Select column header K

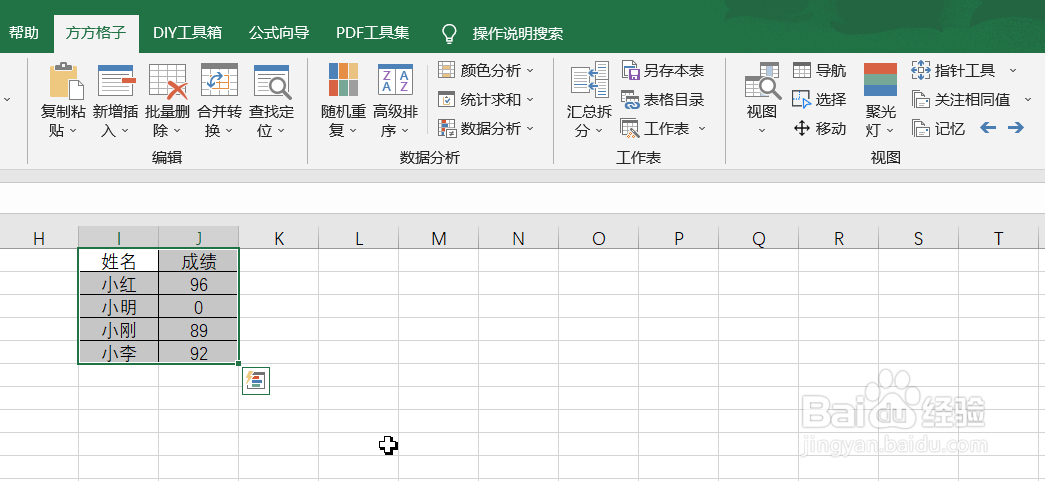pyautogui.click(x=279, y=238)
